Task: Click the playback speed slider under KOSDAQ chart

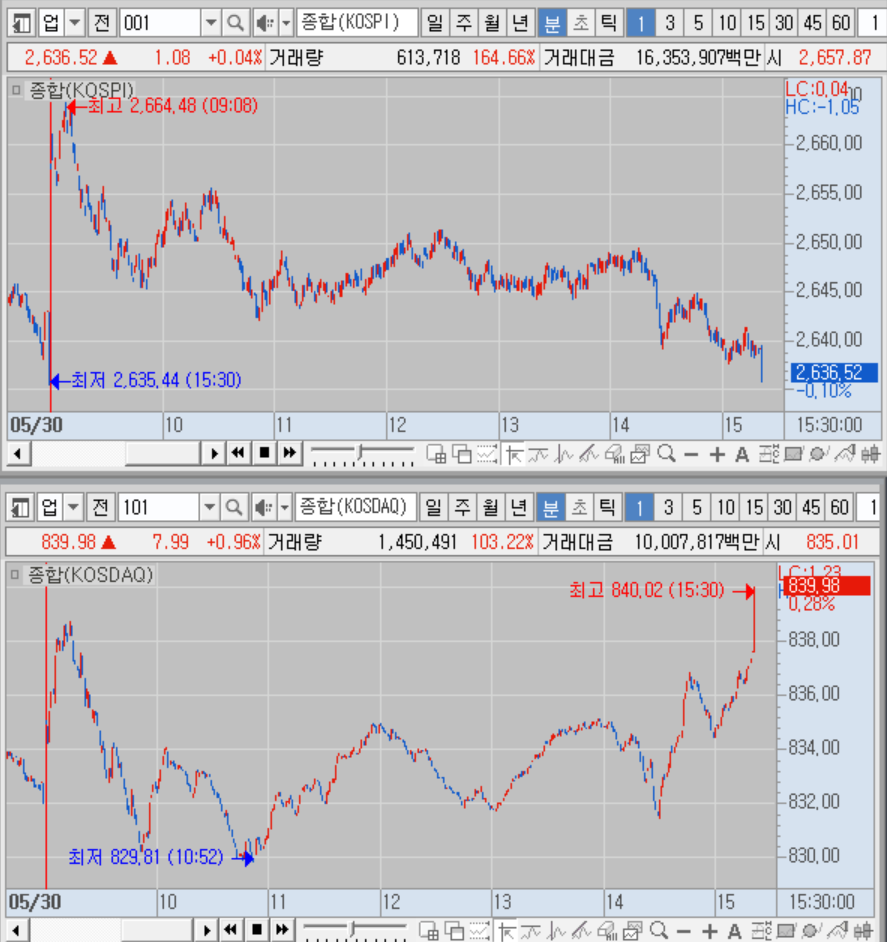Action: coord(355,931)
